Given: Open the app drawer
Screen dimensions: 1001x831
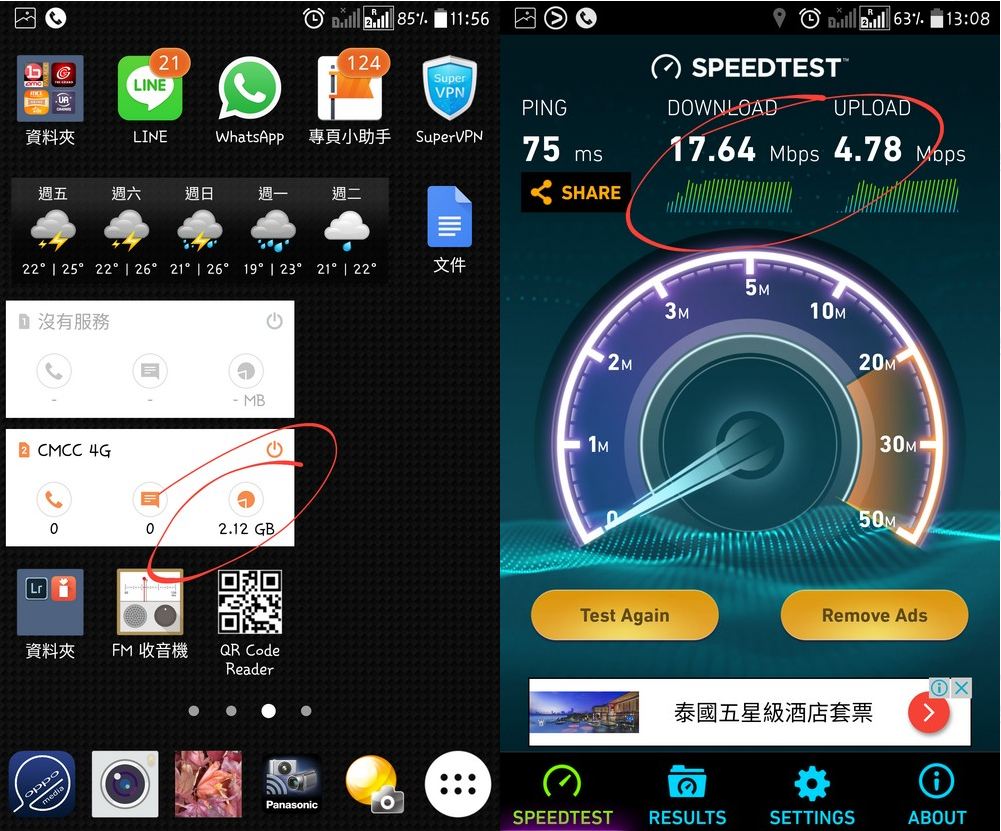Looking at the screenshot, I should pyautogui.click(x=458, y=784).
